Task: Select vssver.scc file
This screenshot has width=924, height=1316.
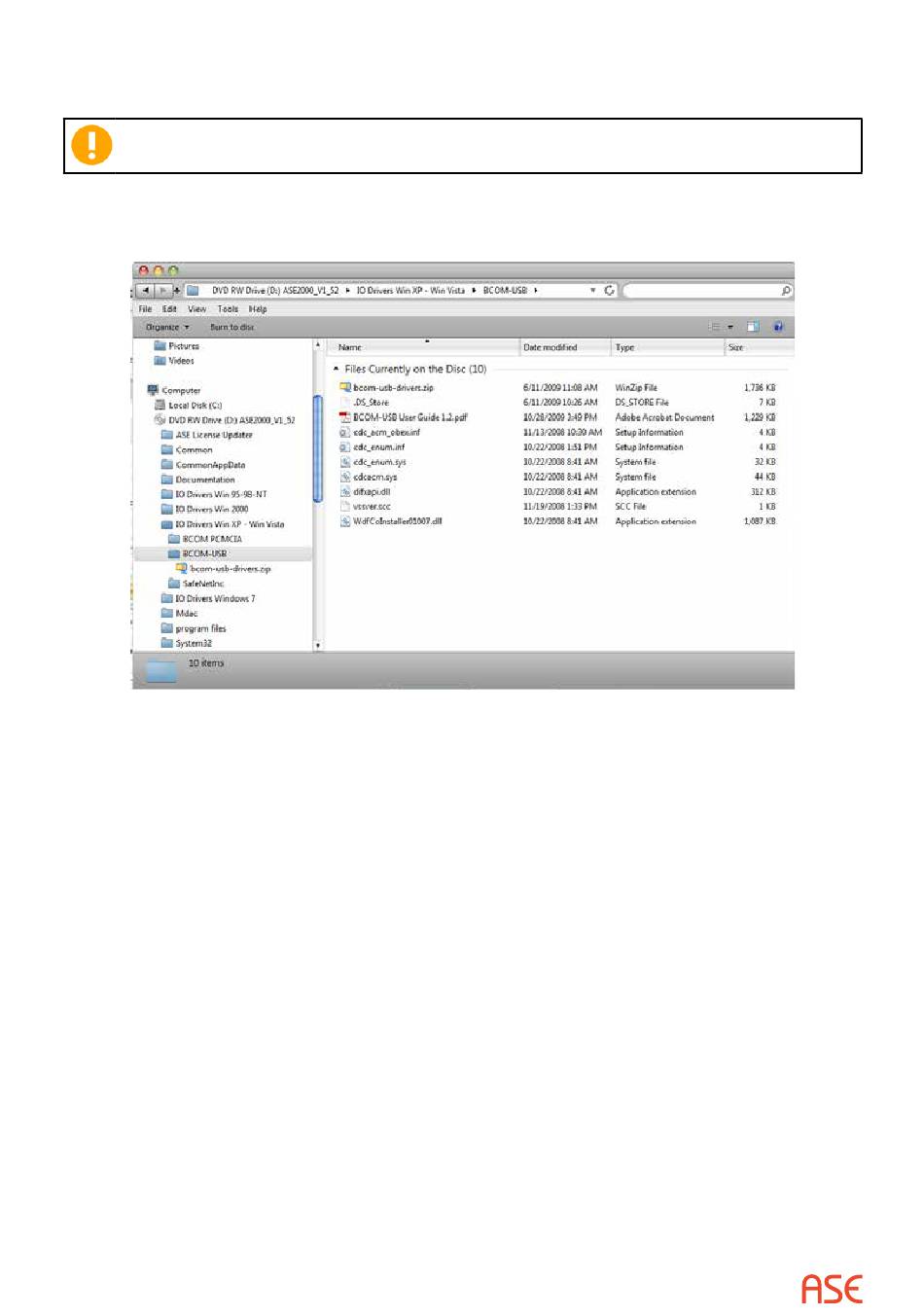Action: (372, 507)
